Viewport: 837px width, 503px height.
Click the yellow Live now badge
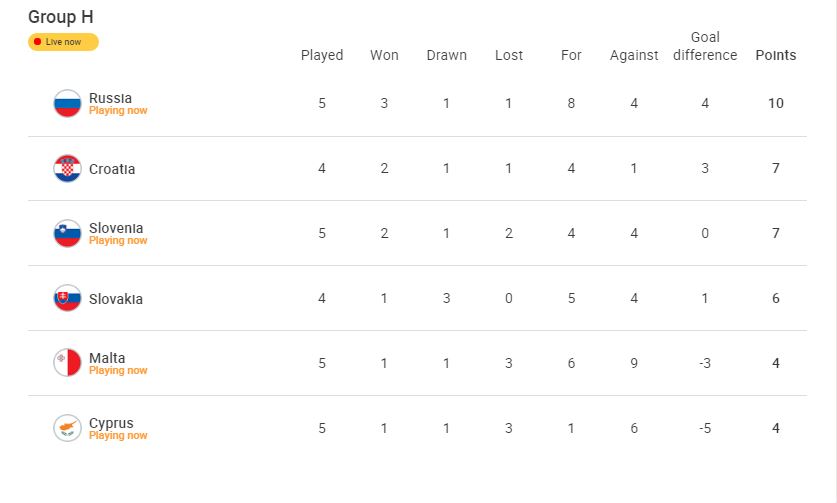[x=63, y=42]
